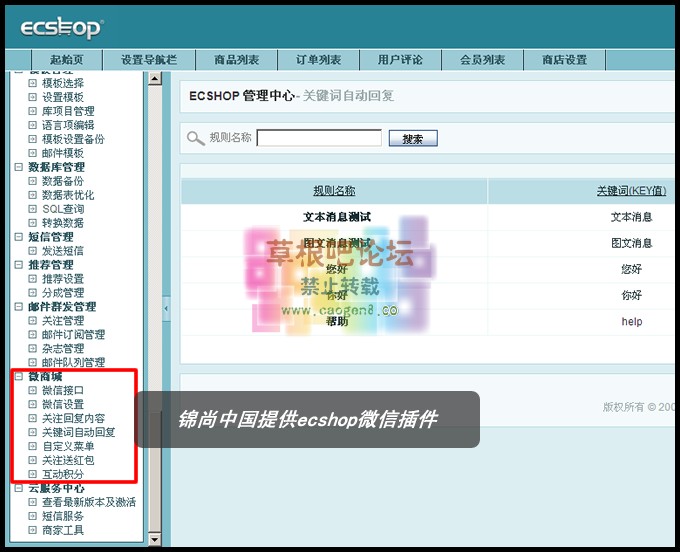Open 互动积分 menu entry
Screen dimensions: 680x552
pos(63,474)
